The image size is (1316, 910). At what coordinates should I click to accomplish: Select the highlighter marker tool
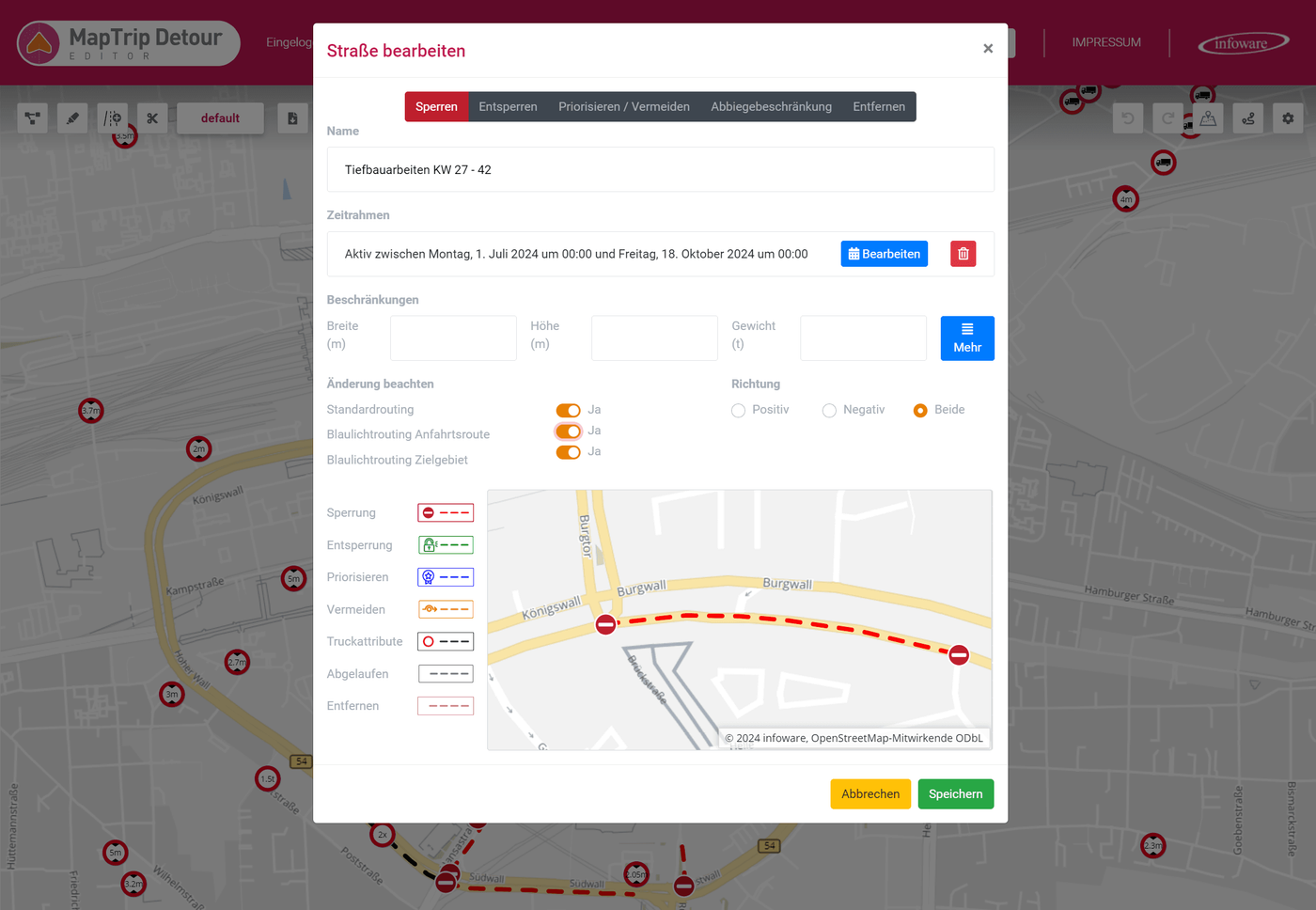tap(72, 118)
